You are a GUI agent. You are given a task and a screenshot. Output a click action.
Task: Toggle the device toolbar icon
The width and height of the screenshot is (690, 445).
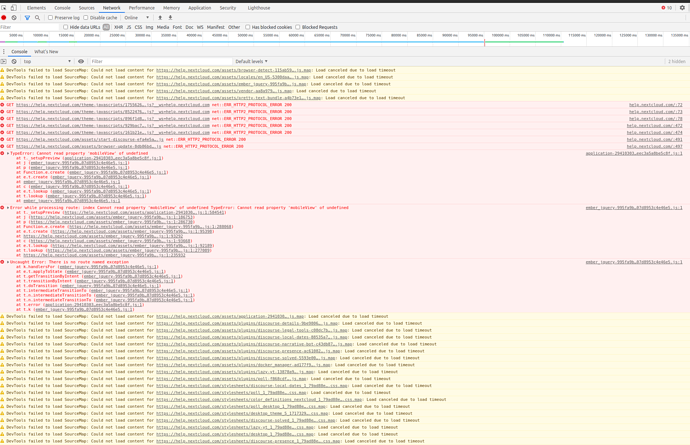[x=14, y=8]
